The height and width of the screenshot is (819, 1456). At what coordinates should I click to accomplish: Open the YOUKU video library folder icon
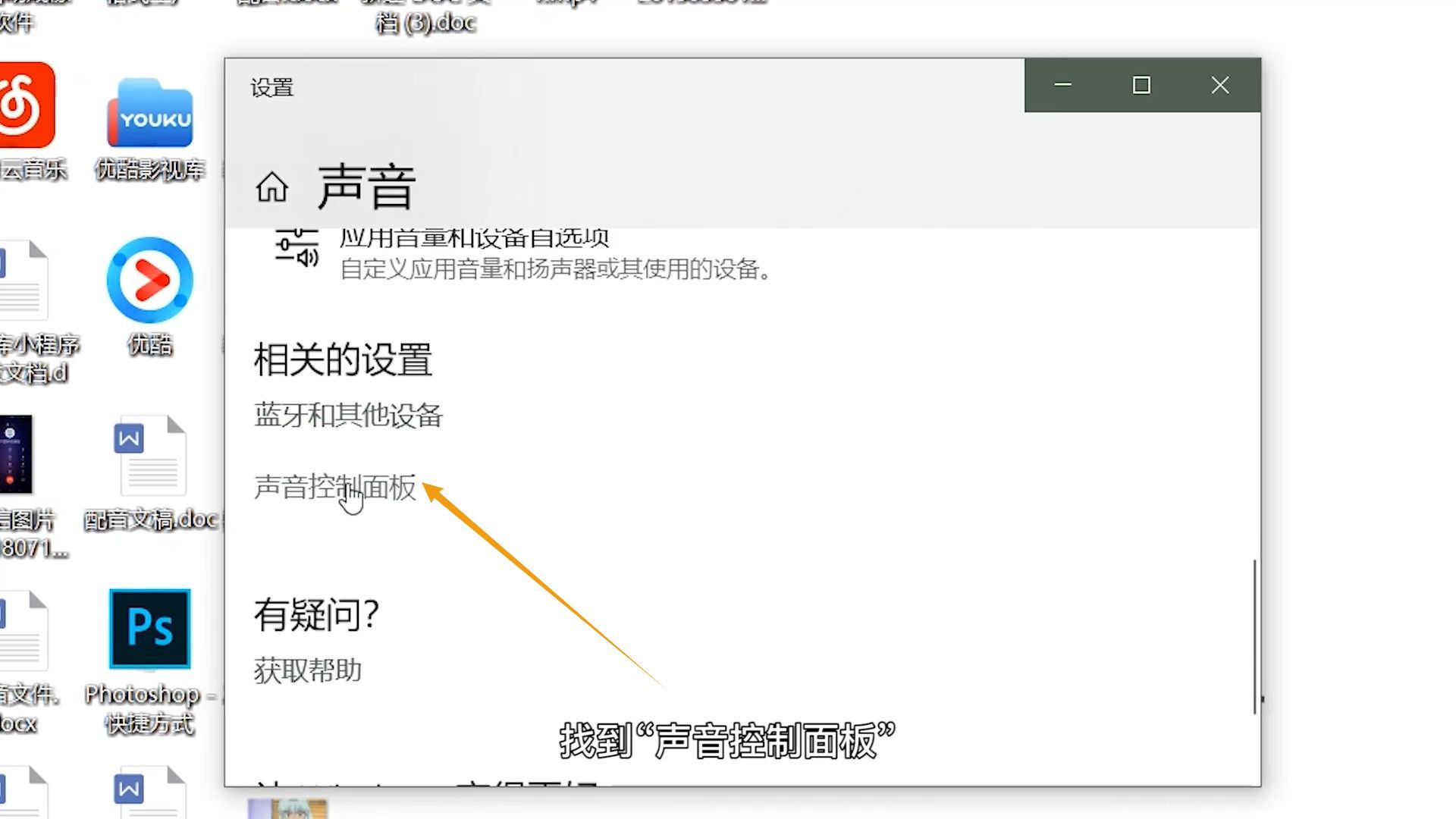pyautogui.click(x=150, y=114)
